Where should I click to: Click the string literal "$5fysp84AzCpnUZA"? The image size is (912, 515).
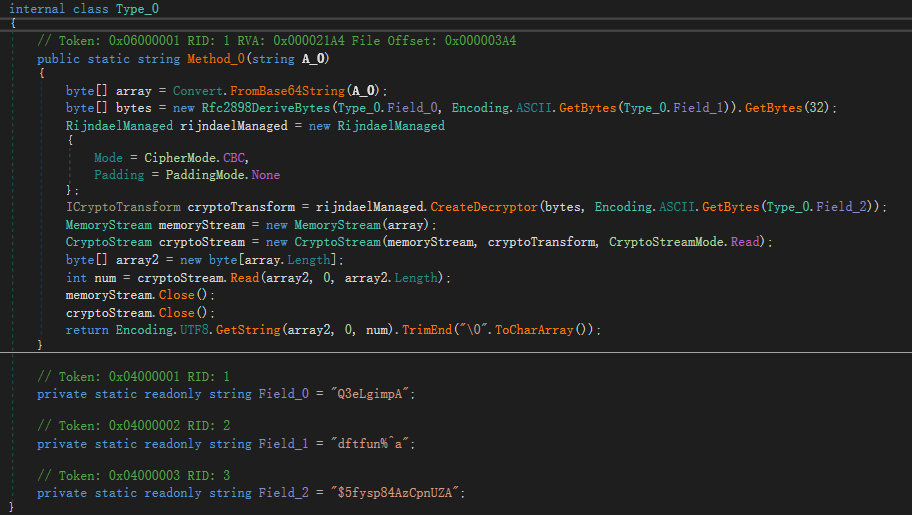click(394, 493)
